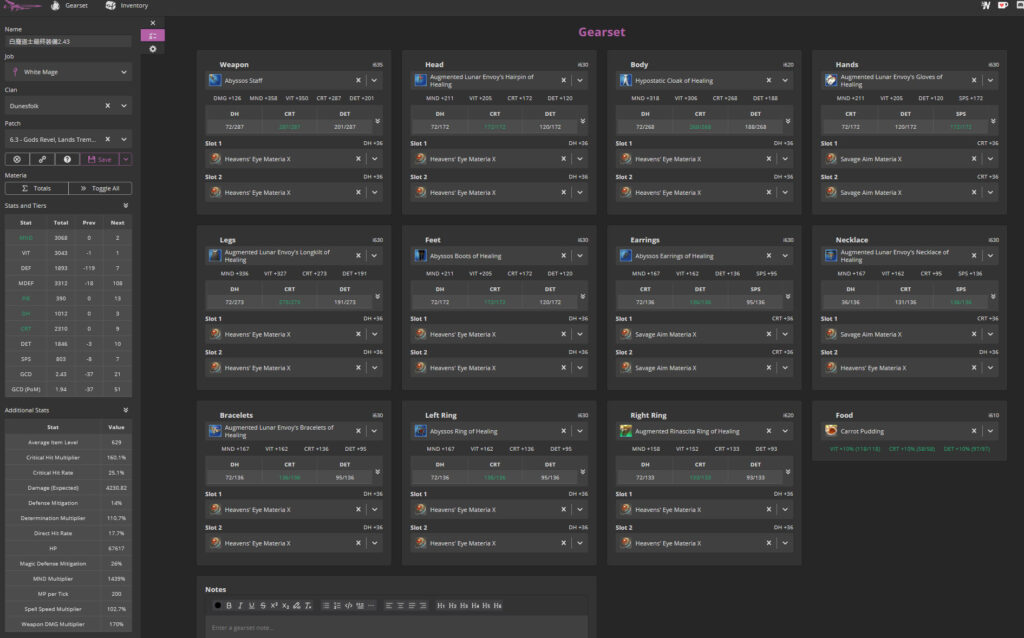The image size is (1024, 638).
Task: Open the Gearset tab
Action: click(x=68, y=6)
